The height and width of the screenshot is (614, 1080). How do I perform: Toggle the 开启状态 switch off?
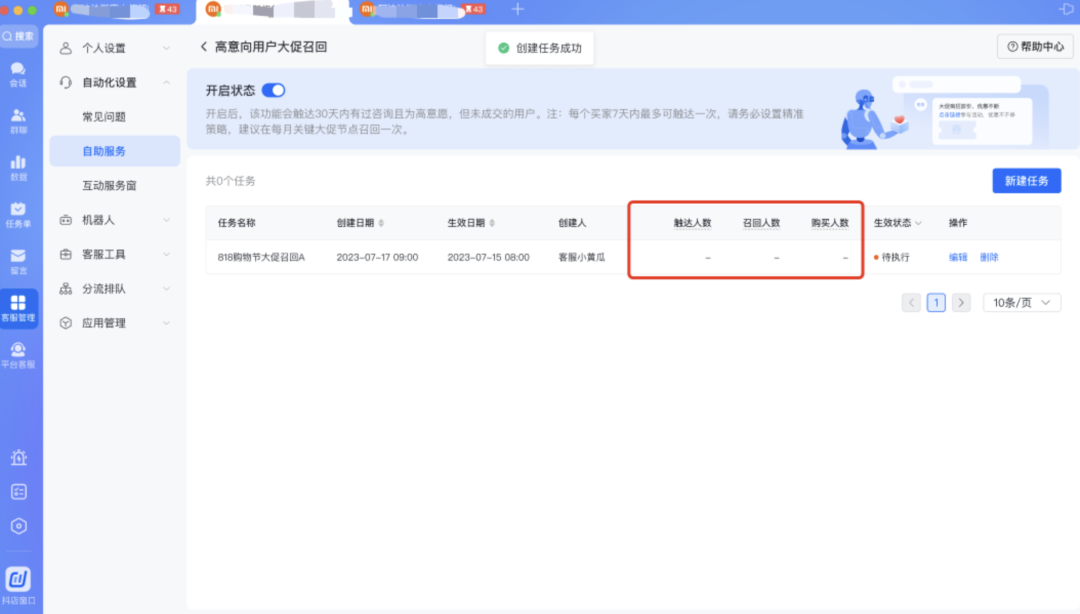273,90
